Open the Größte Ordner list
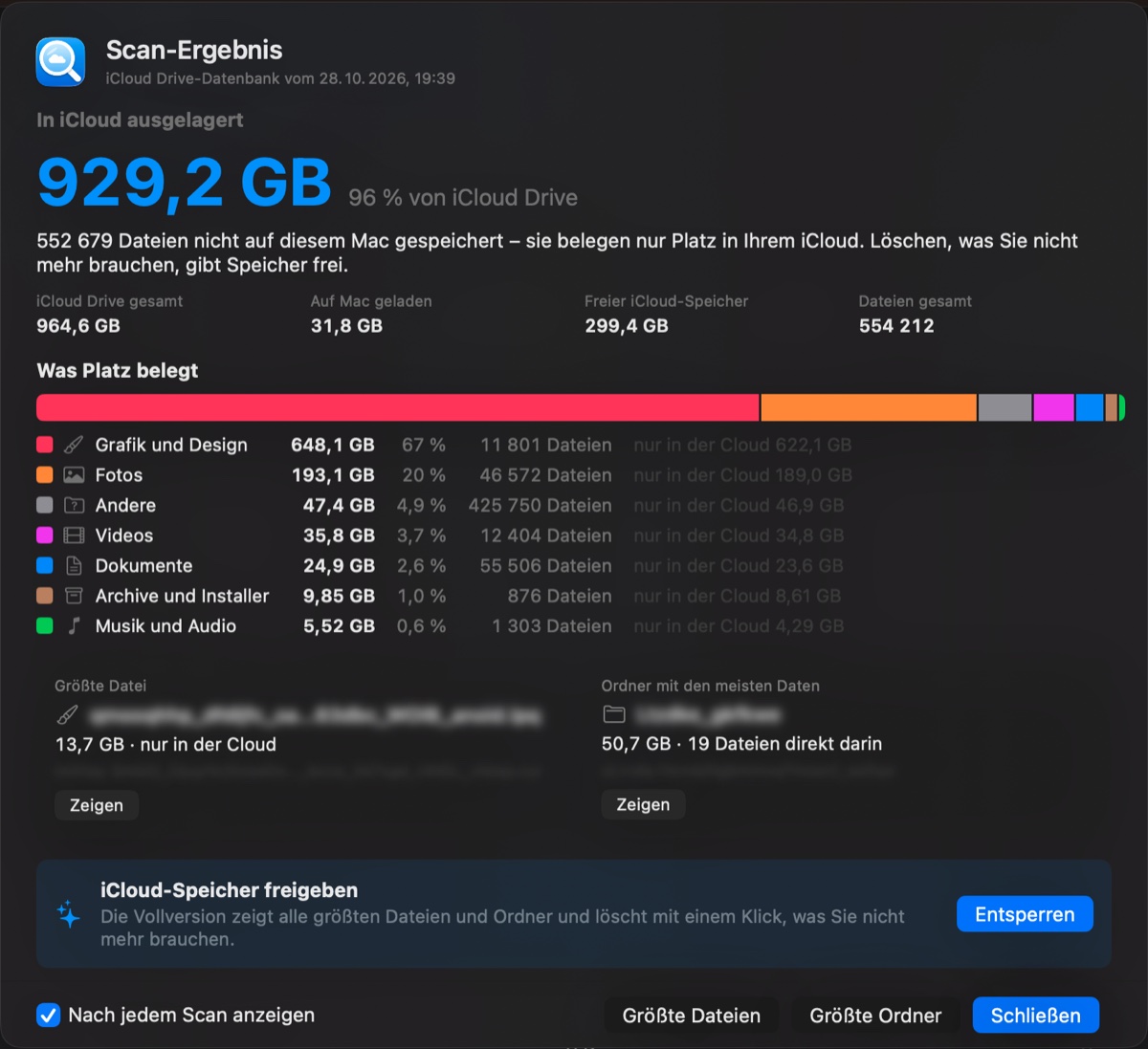 point(875,1016)
